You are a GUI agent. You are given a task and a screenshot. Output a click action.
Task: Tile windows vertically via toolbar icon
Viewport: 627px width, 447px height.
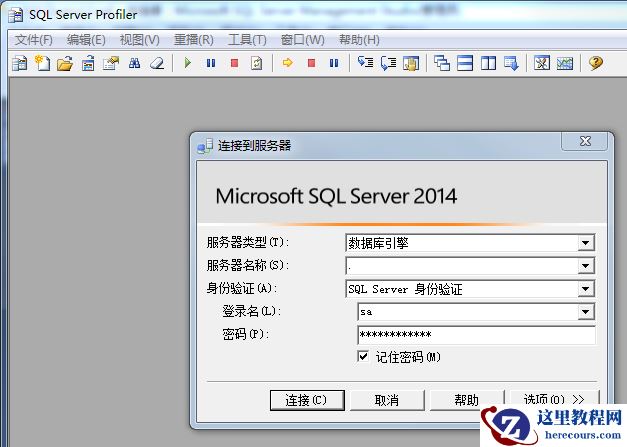488,63
